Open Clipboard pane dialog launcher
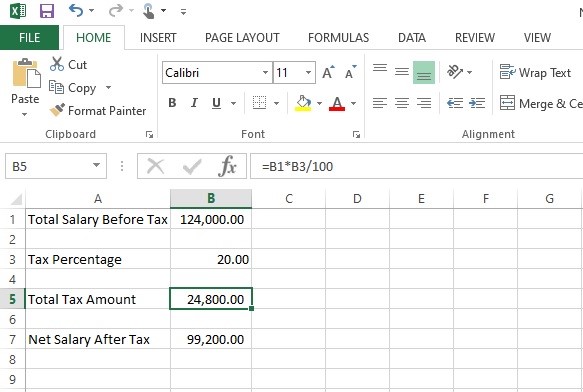 click(149, 135)
